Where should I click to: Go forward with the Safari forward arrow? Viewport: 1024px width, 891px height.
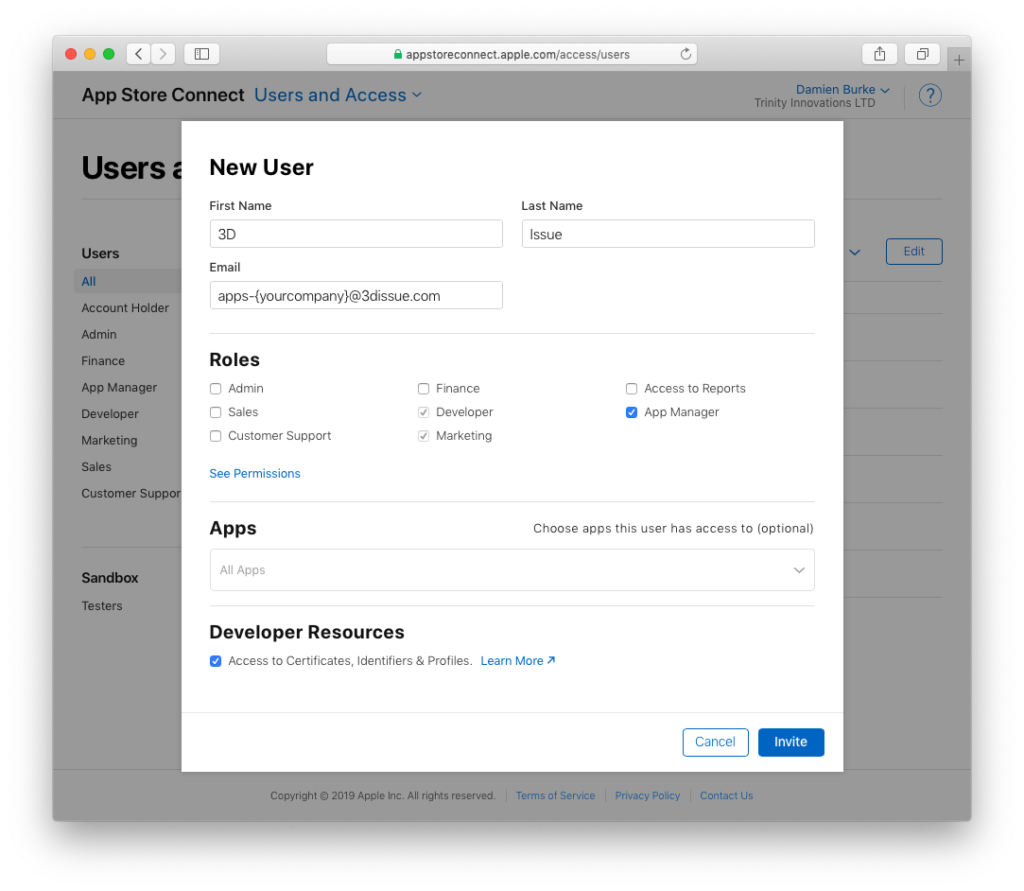(163, 54)
